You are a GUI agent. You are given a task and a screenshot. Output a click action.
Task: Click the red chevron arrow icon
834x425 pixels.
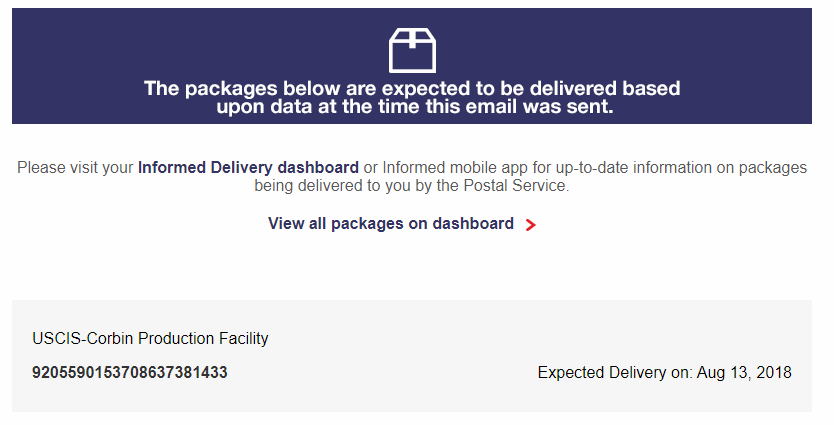pos(530,225)
